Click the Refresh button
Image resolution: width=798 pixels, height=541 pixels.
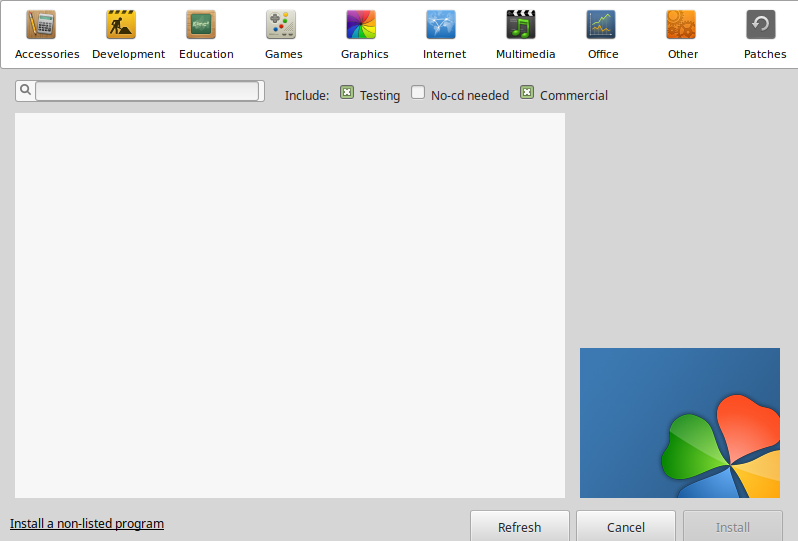point(520,527)
